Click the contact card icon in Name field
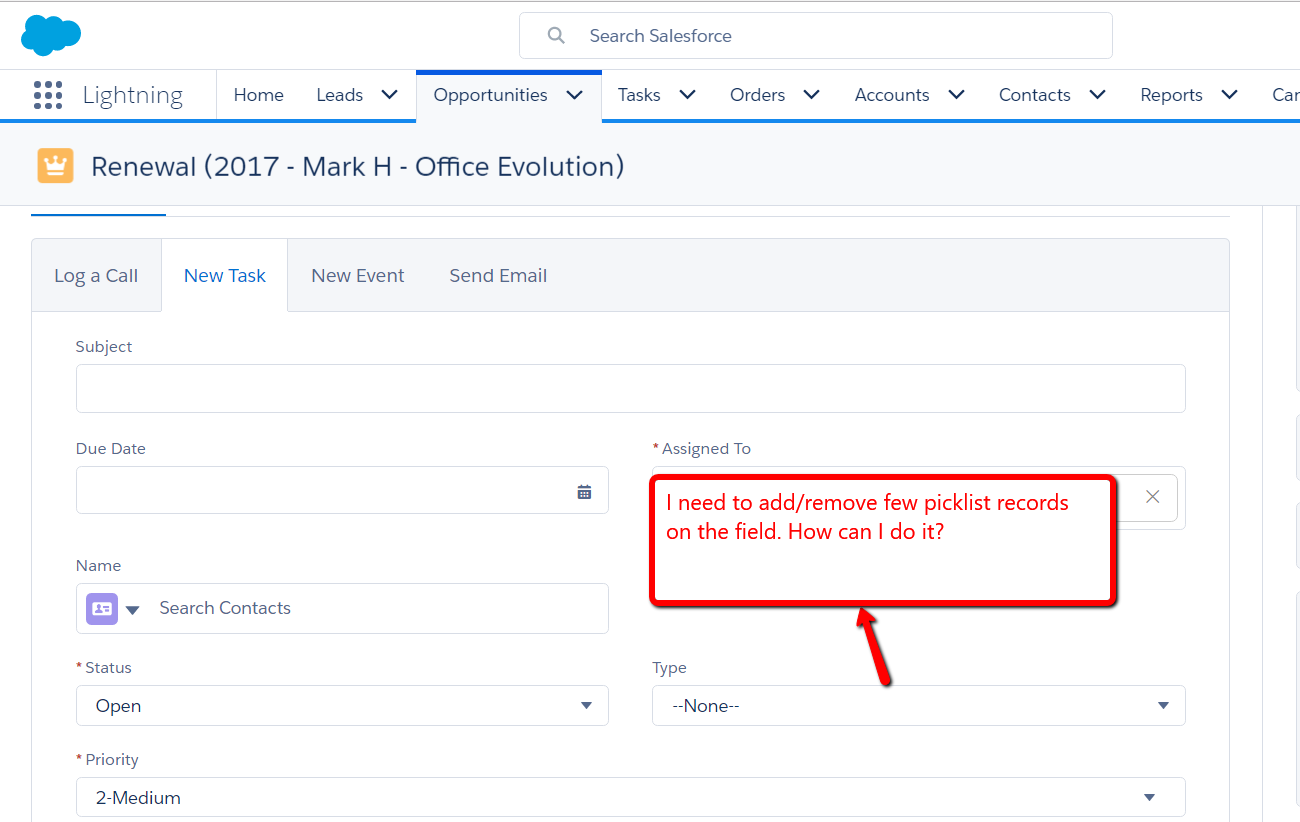Viewport: 1300px width, 822px height. point(102,608)
